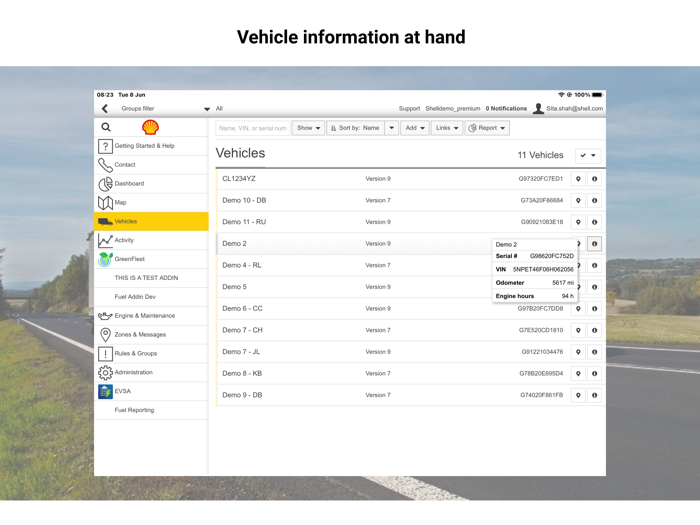Image resolution: width=700 pixels, height=525 pixels.
Task: Open THIS IS A TEST ADDIN
Action: pyautogui.click(x=151, y=278)
